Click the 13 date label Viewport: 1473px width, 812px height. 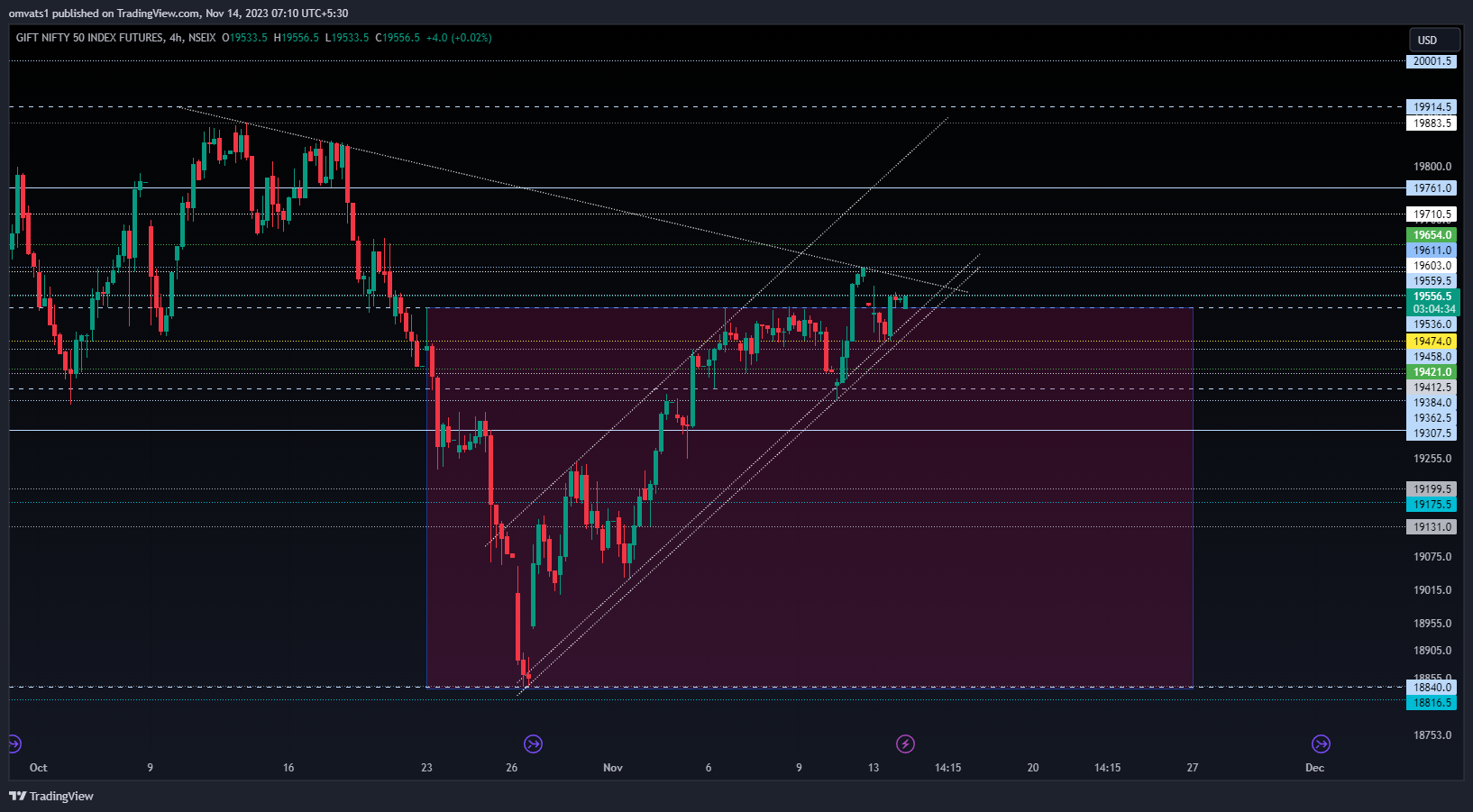click(x=874, y=768)
